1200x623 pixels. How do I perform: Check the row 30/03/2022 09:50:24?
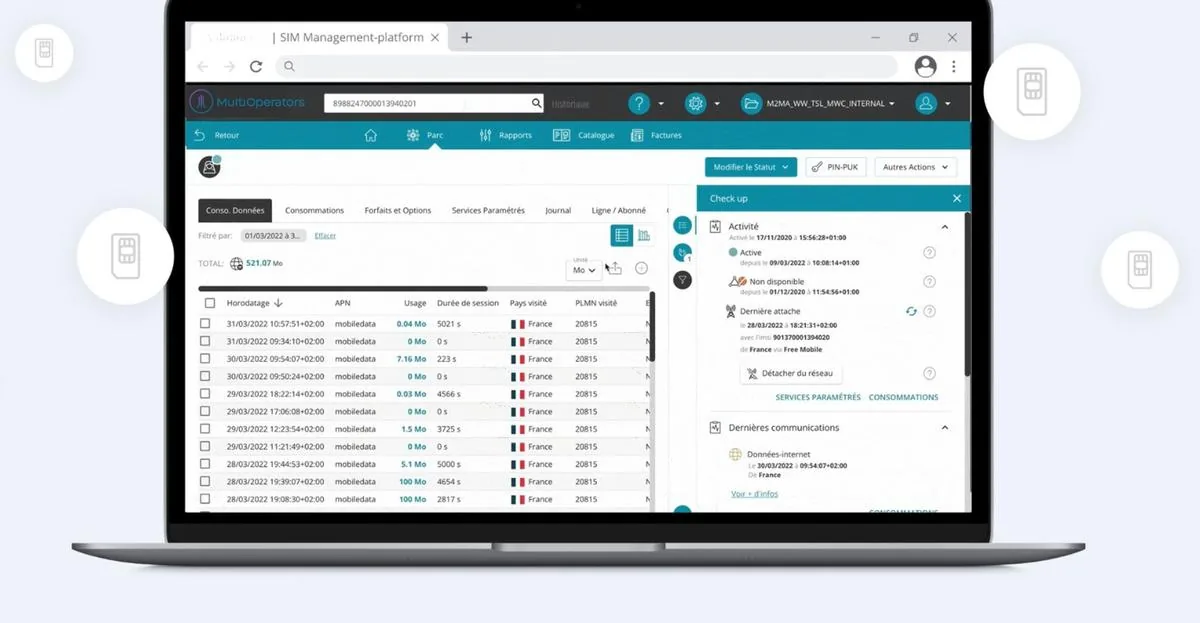(205, 376)
